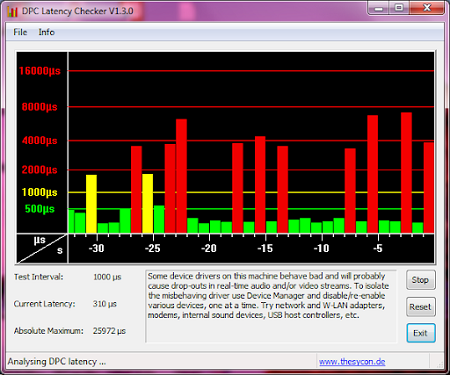Open the File menu
450x375 pixels.
[20, 32]
